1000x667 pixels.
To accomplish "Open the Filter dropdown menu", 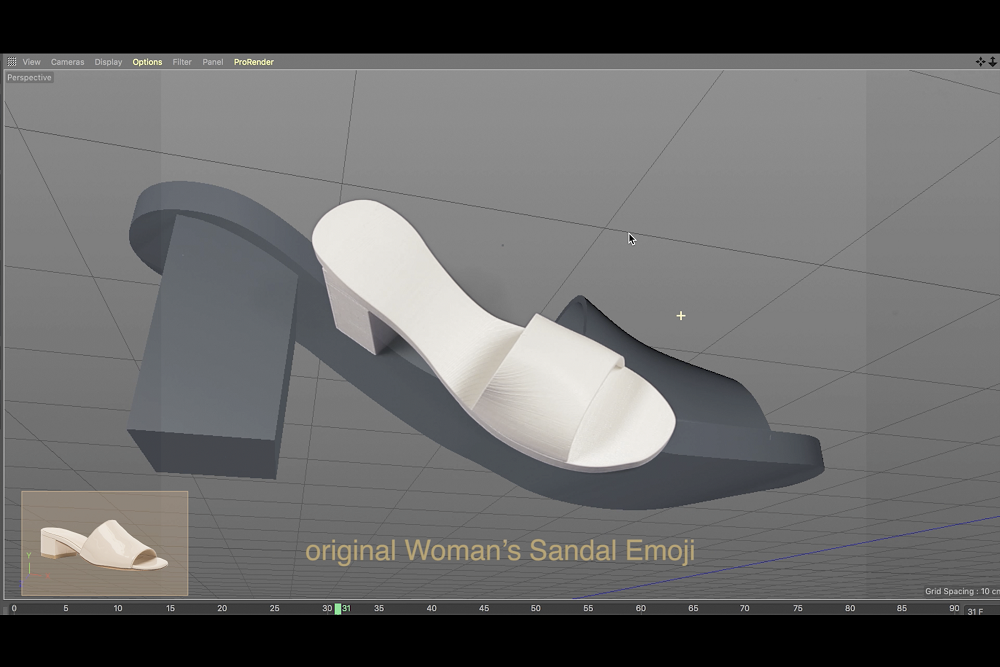I will coord(182,62).
